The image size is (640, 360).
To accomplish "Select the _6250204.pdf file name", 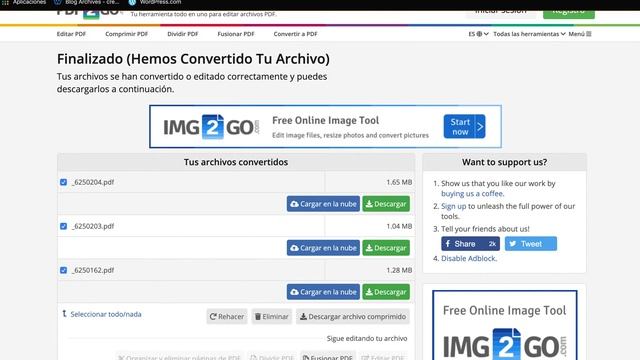I will [93, 182].
